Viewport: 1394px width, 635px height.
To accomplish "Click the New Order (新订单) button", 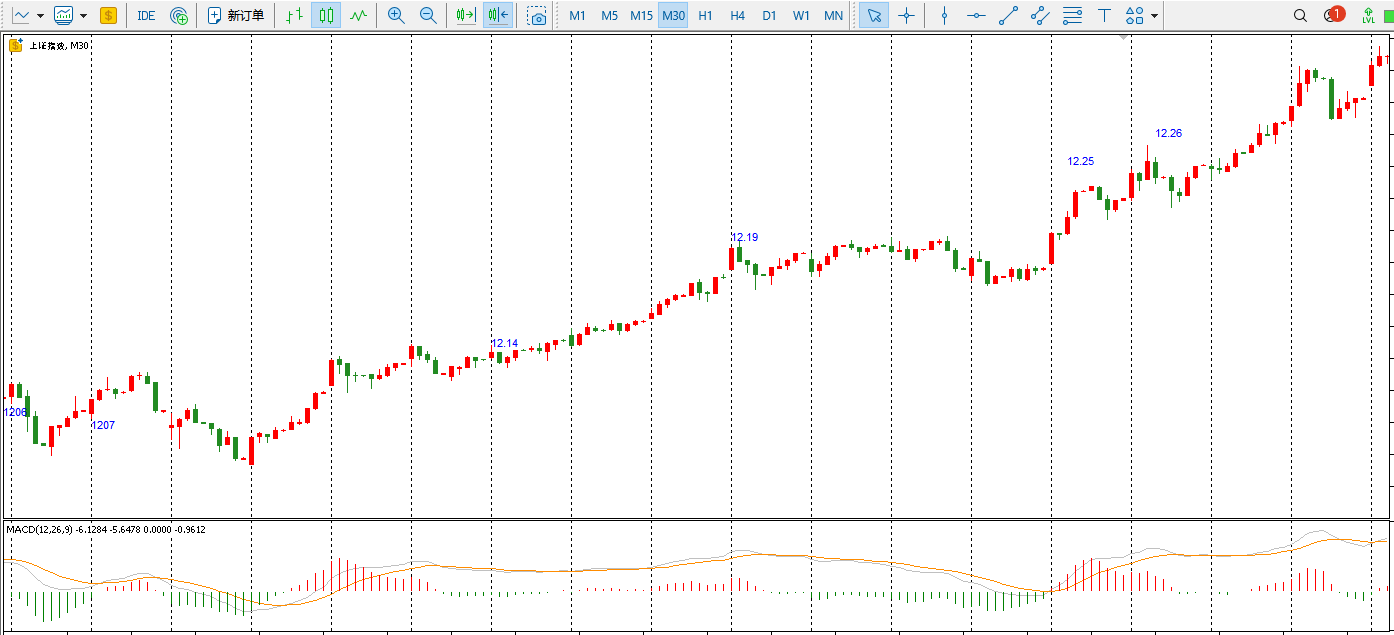I will click(x=236, y=16).
